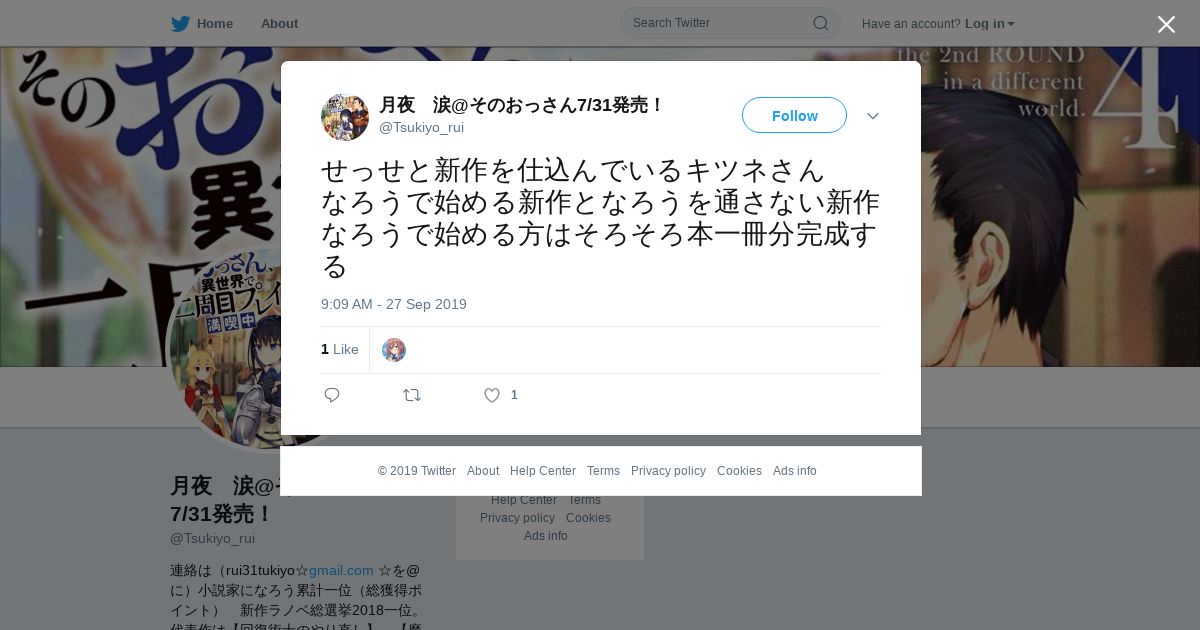The width and height of the screenshot is (1200, 630).
Task: Click the search magnifier icon
Action: (820, 23)
